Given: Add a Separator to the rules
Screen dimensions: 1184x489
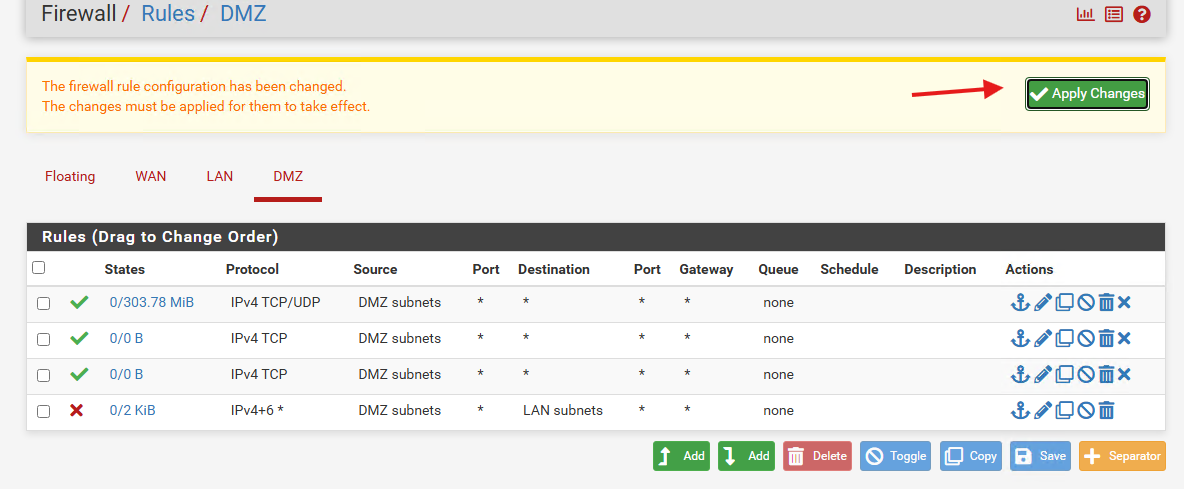Looking at the screenshot, I should pyautogui.click(x=1122, y=456).
